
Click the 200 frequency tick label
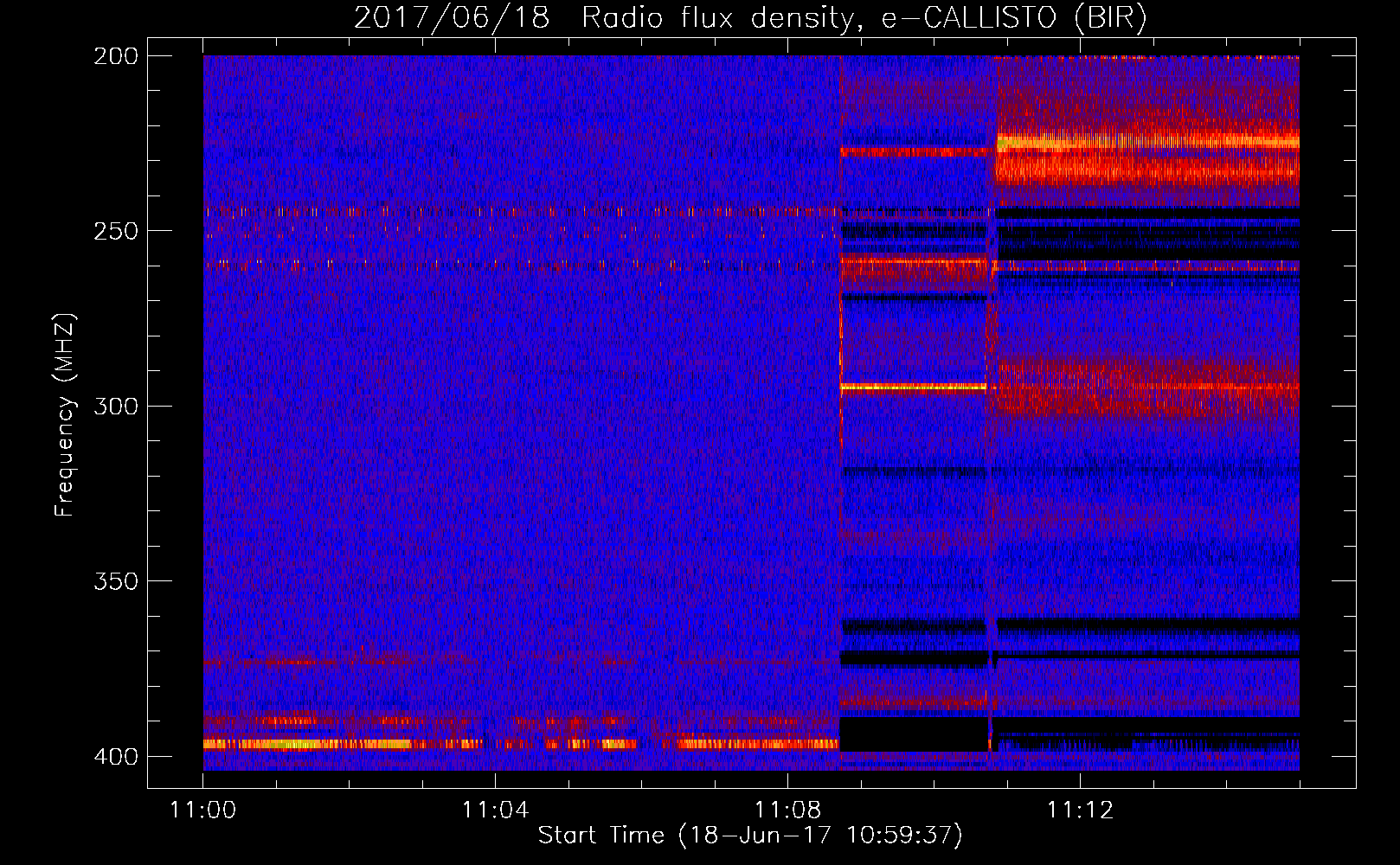click(116, 56)
